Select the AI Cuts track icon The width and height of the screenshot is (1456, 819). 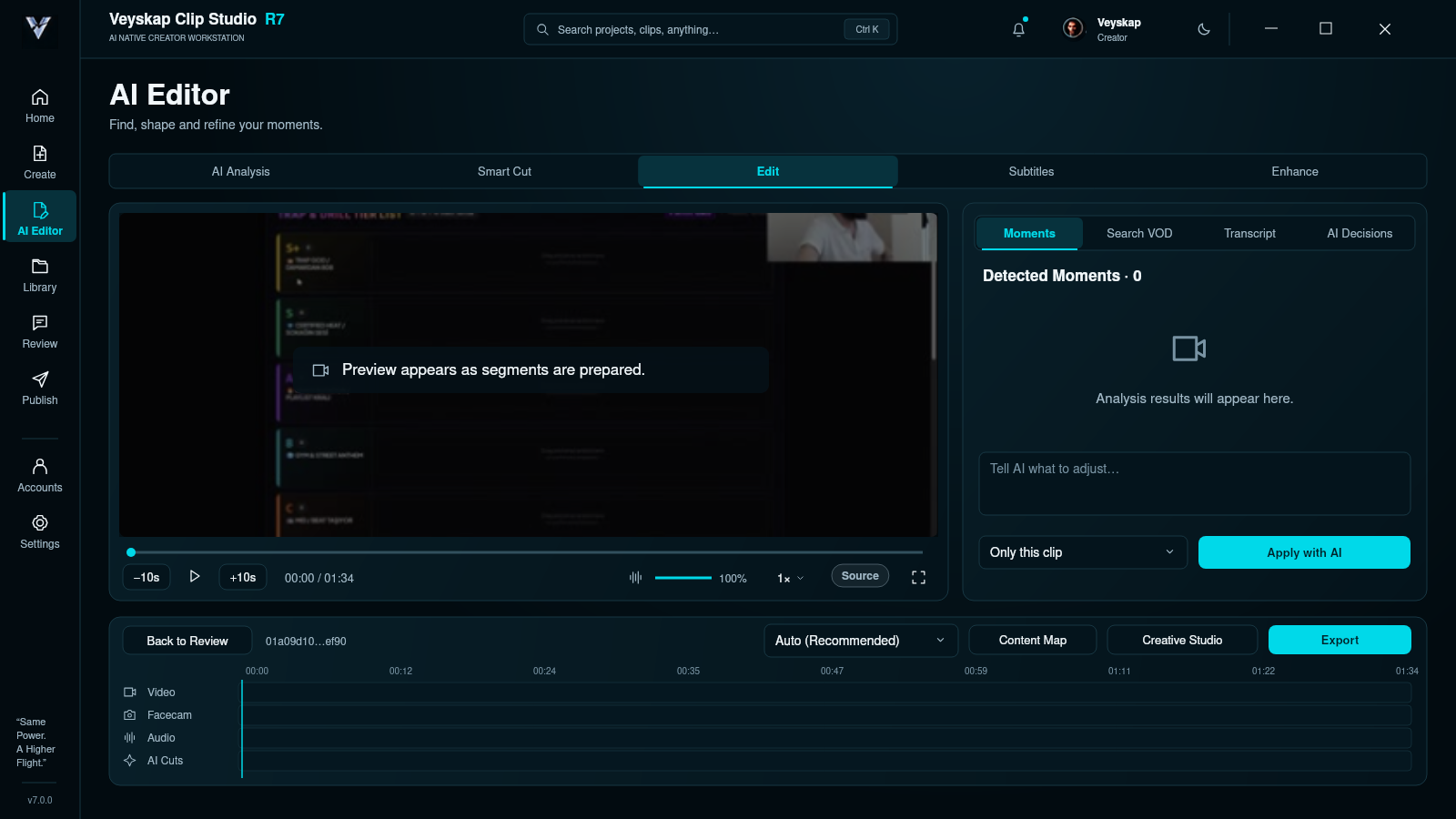coord(130,761)
